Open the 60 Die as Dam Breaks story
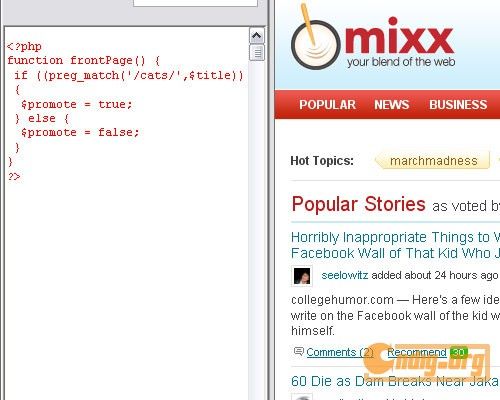Image resolution: width=500 pixels, height=400 pixels. click(x=395, y=381)
